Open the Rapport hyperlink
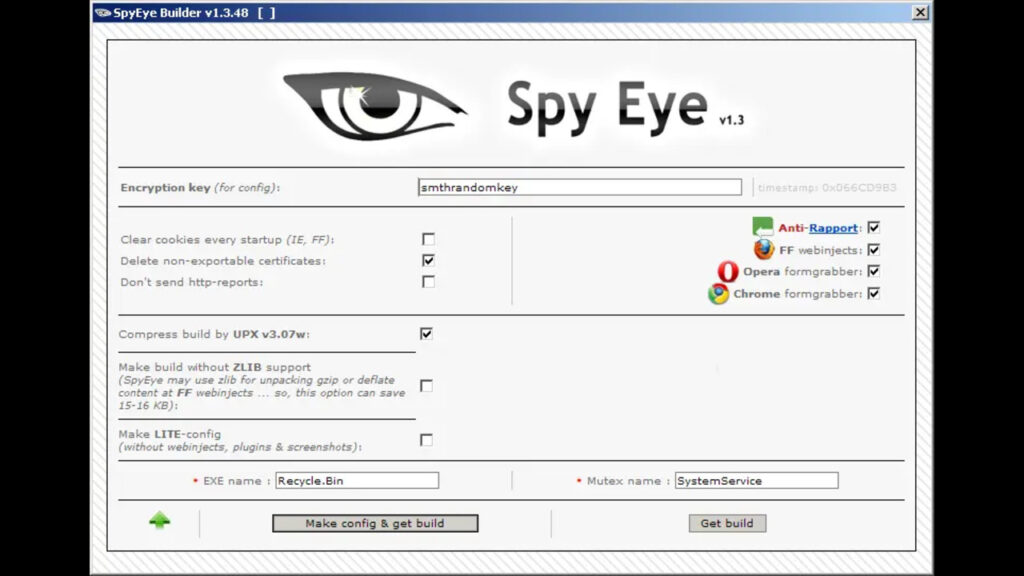This screenshot has width=1024, height=576. [833, 228]
